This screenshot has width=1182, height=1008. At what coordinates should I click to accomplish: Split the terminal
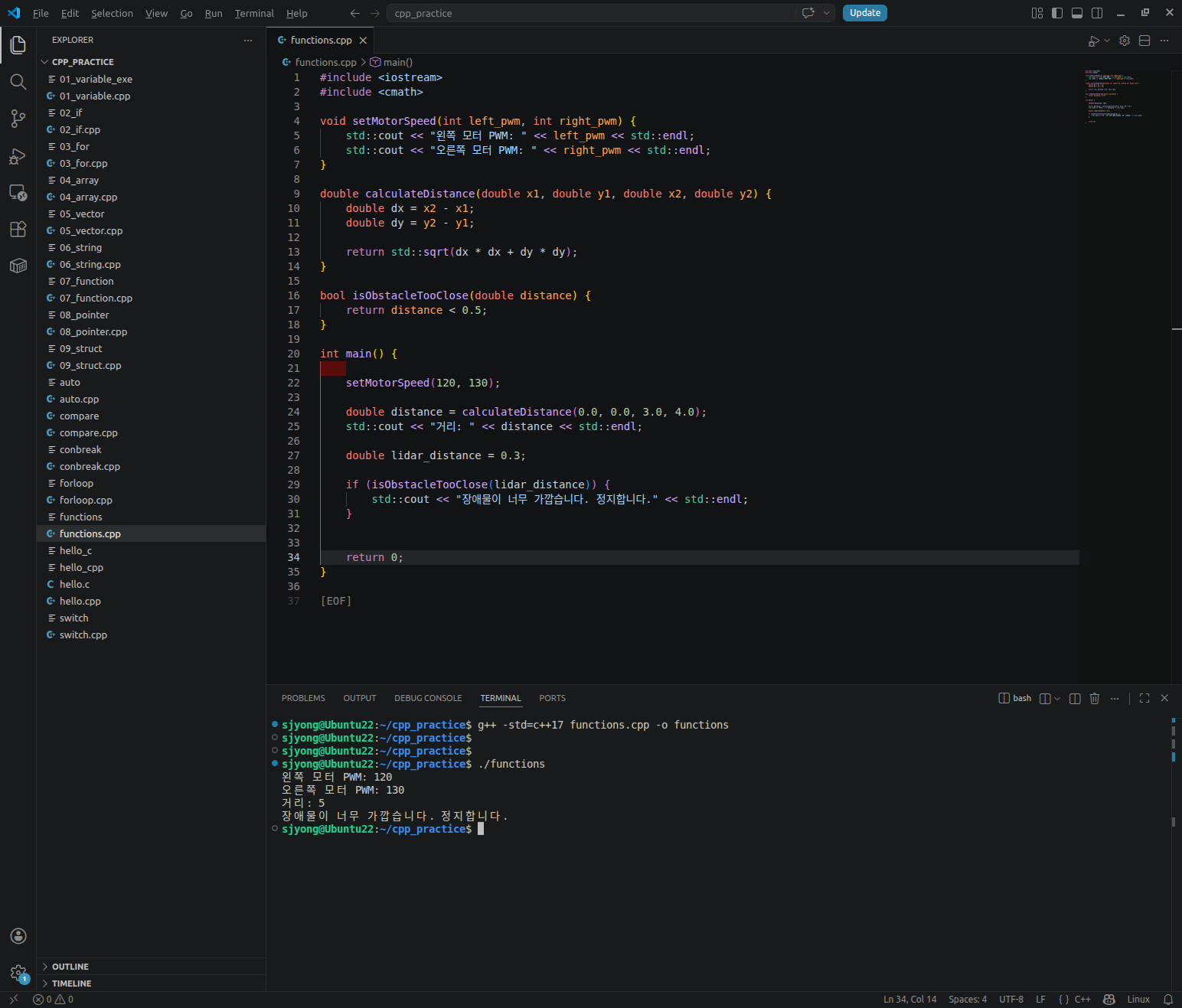(1075, 698)
